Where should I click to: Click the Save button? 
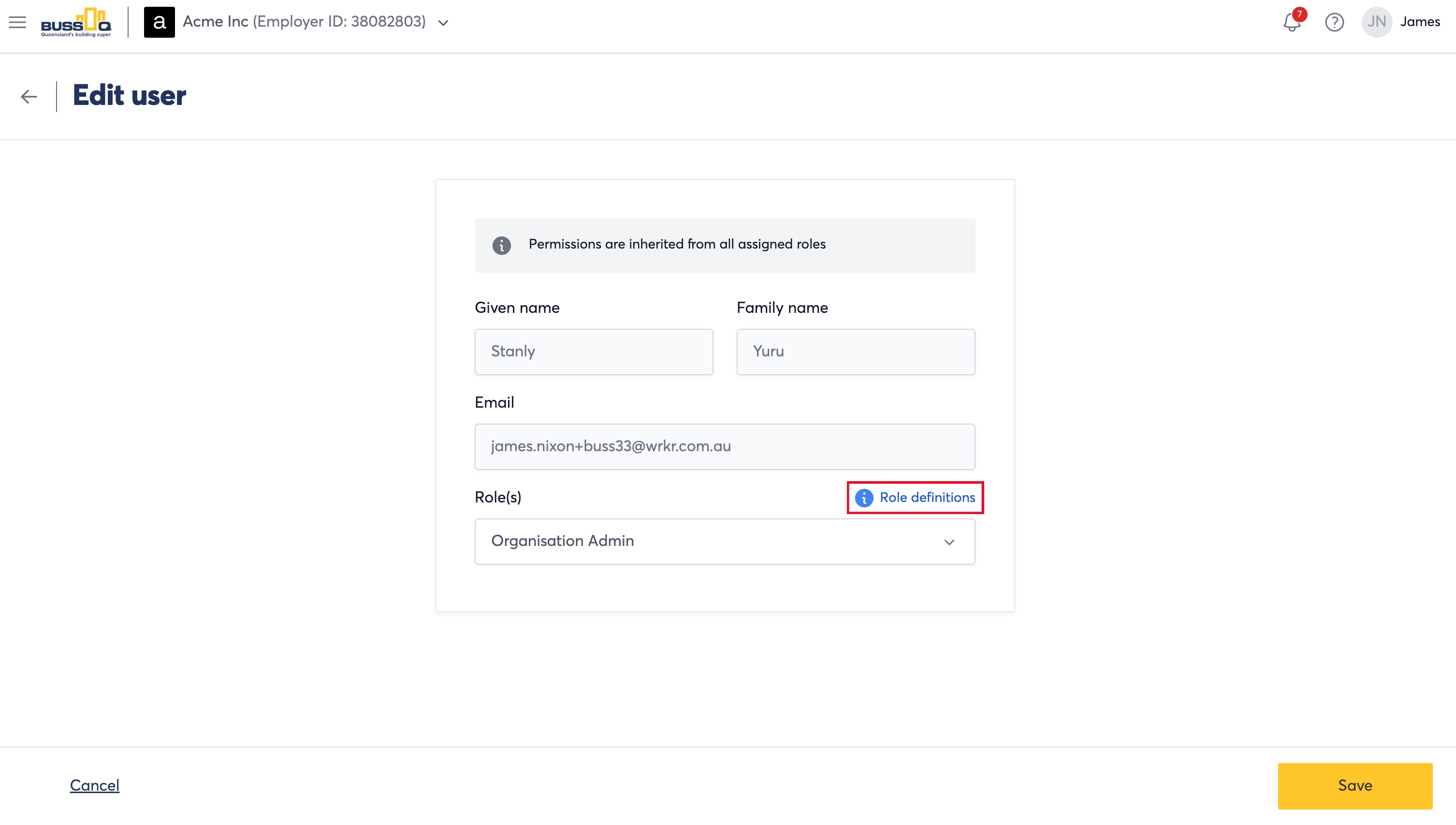coord(1354,785)
